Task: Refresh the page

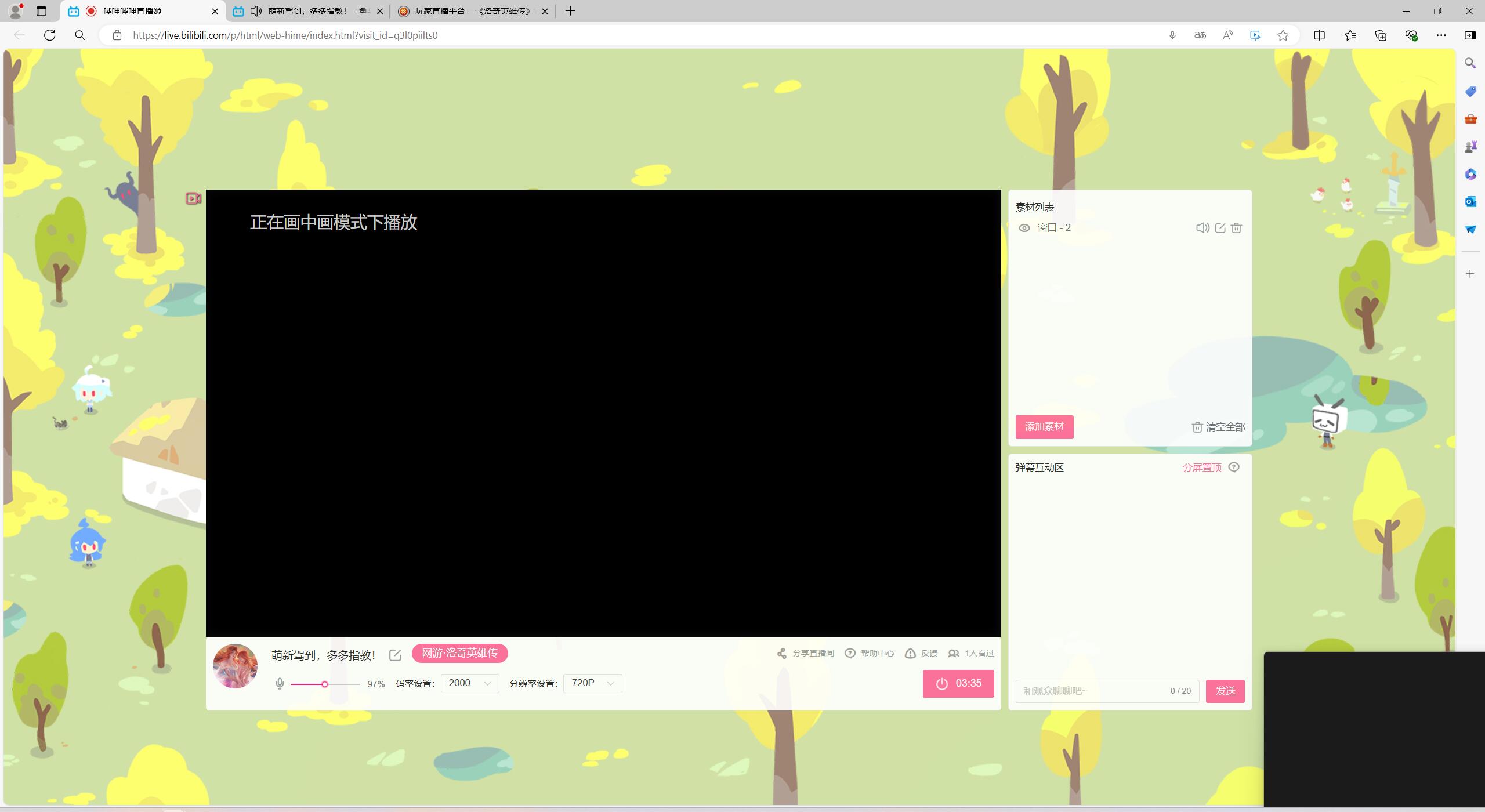Action: click(50, 35)
